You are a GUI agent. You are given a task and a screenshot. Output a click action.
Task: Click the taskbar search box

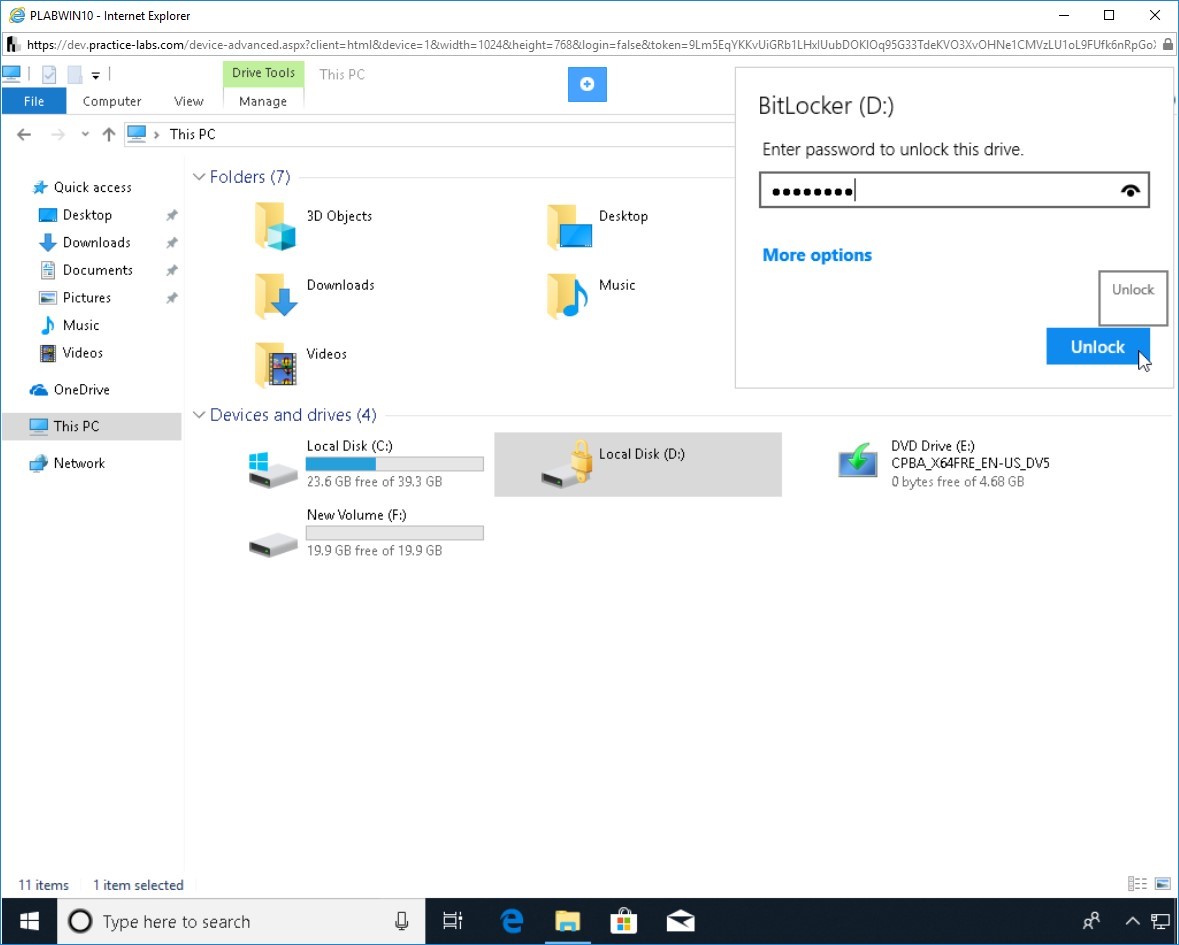[241, 921]
